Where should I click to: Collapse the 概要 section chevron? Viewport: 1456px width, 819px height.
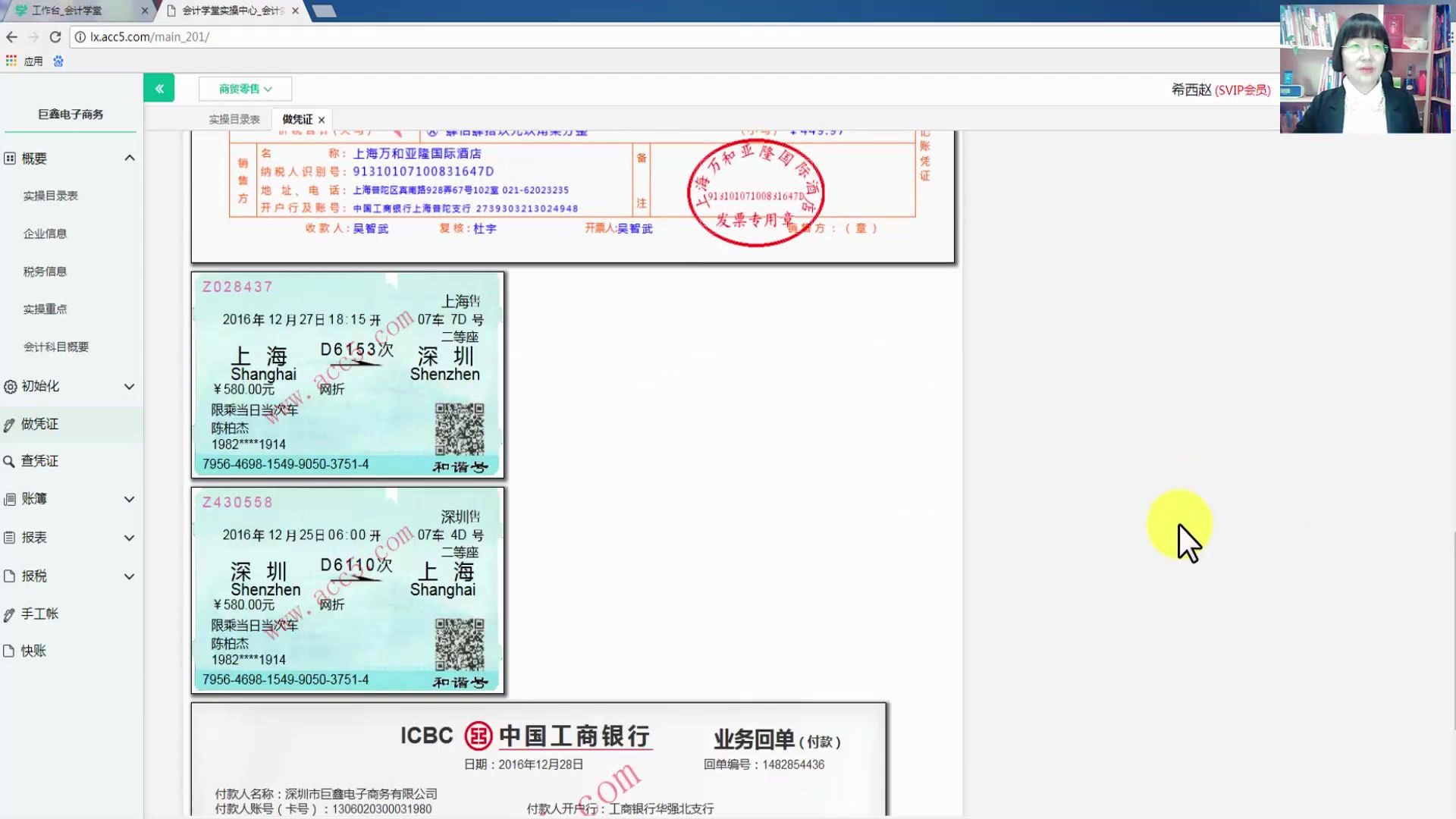pyautogui.click(x=129, y=158)
